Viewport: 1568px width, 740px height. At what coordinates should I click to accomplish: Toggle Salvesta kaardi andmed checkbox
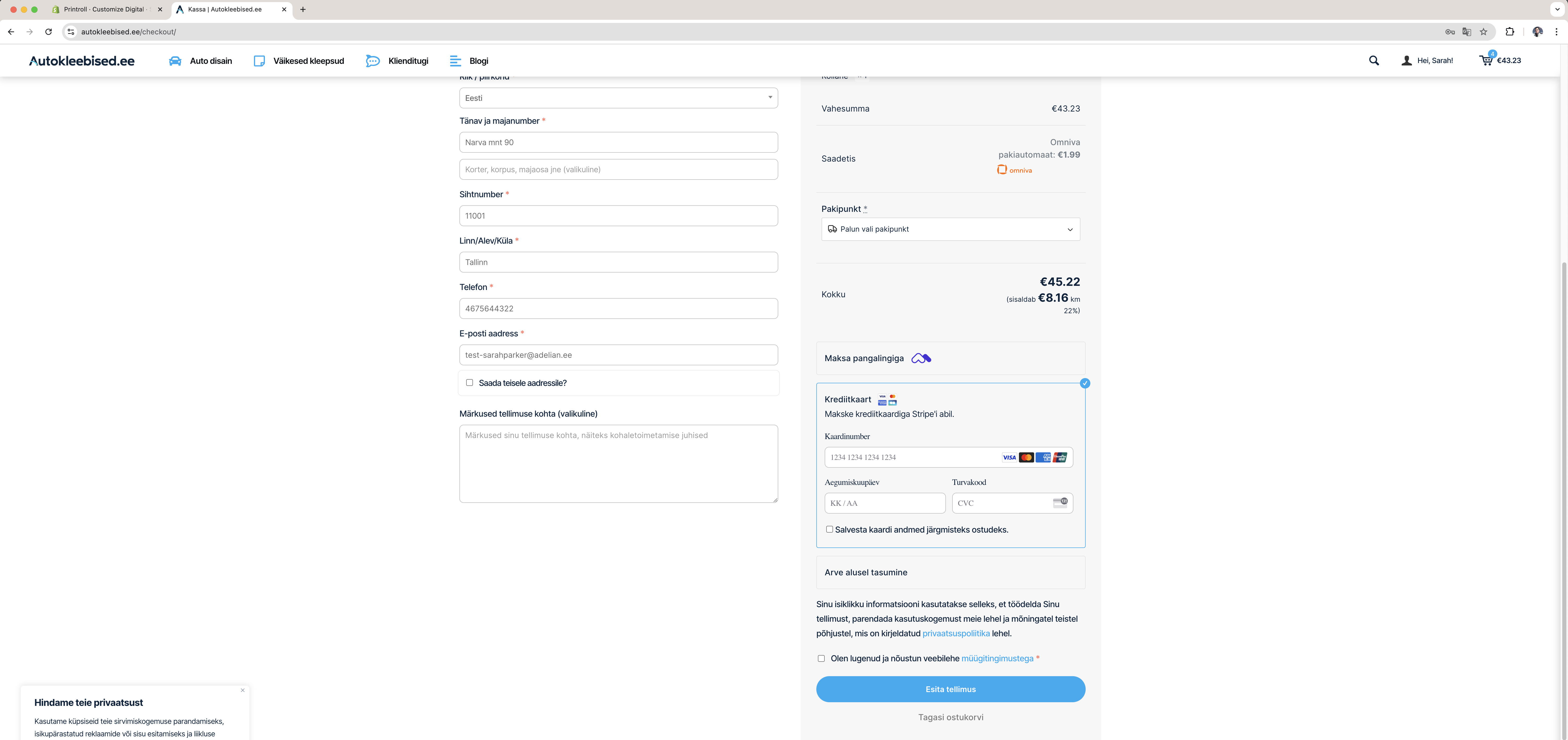pyautogui.click(x=829, y=529)
